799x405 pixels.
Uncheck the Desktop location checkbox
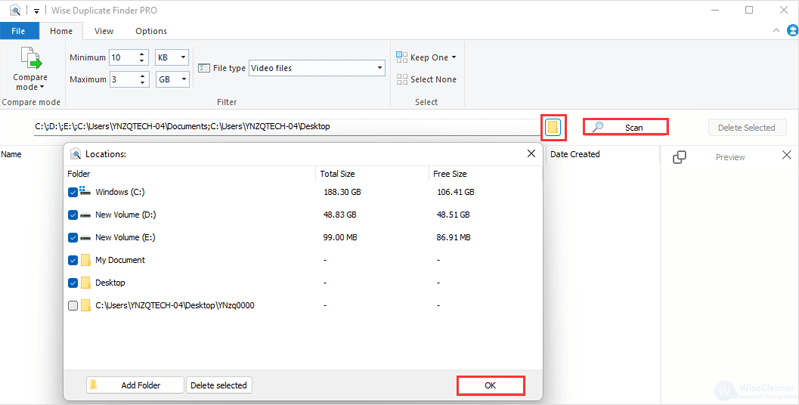pyautogui.click(x=73, y=283)
